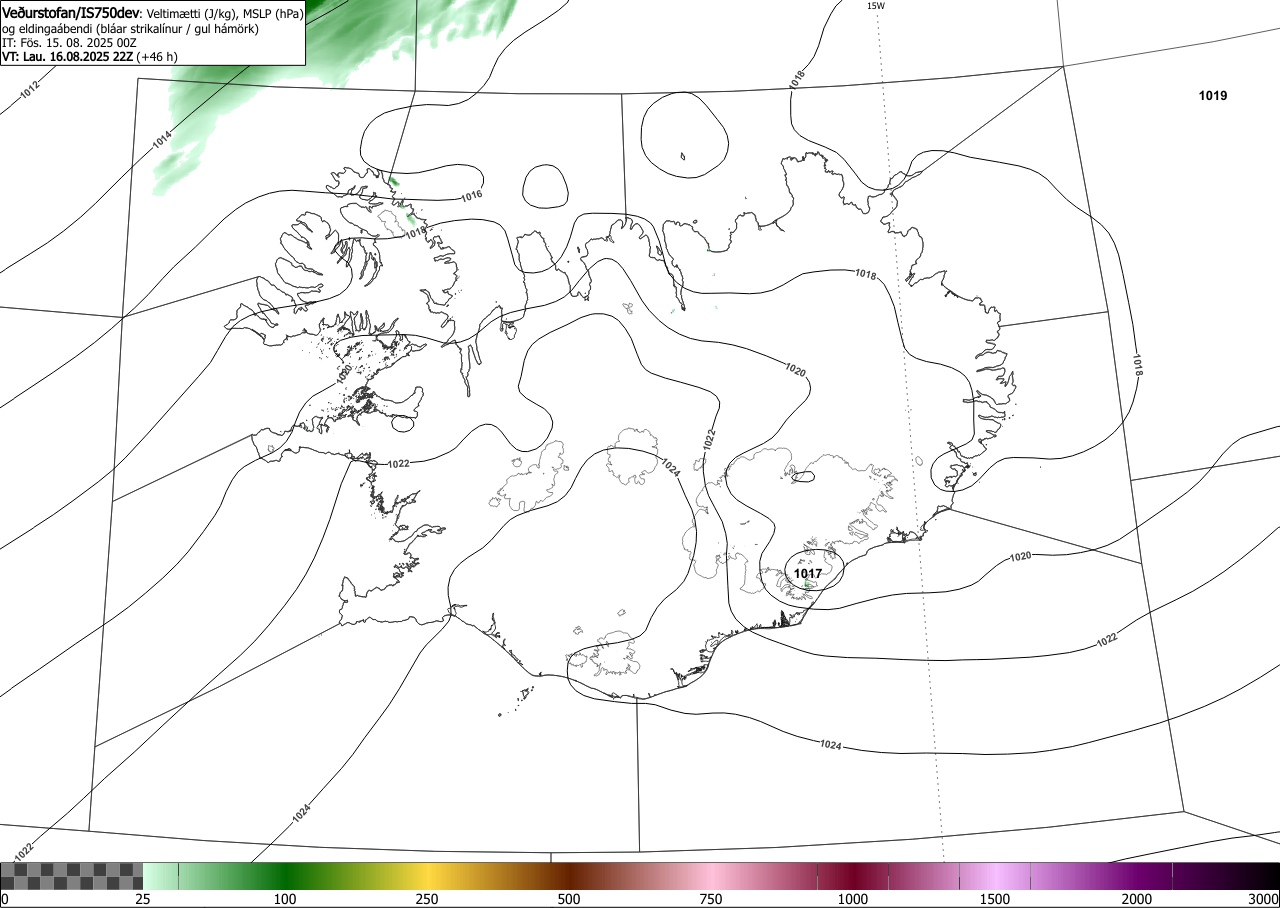1280x908 pixels.
Task: Click the 3000 tick on the color scale
Action: [x=1264, y=899]
